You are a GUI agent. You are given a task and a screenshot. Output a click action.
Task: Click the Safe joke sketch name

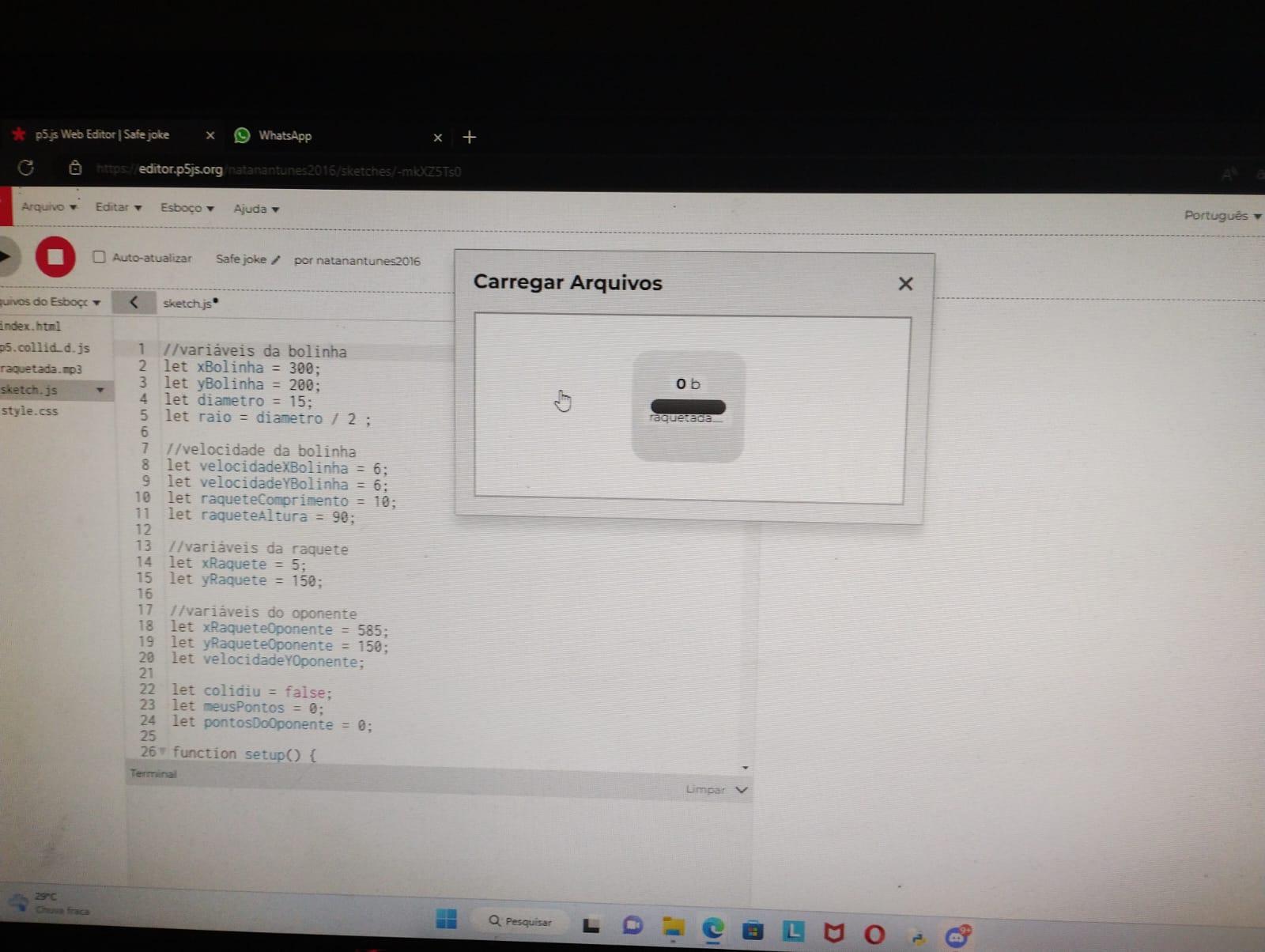pyautogui.click(x=241, y=259)
